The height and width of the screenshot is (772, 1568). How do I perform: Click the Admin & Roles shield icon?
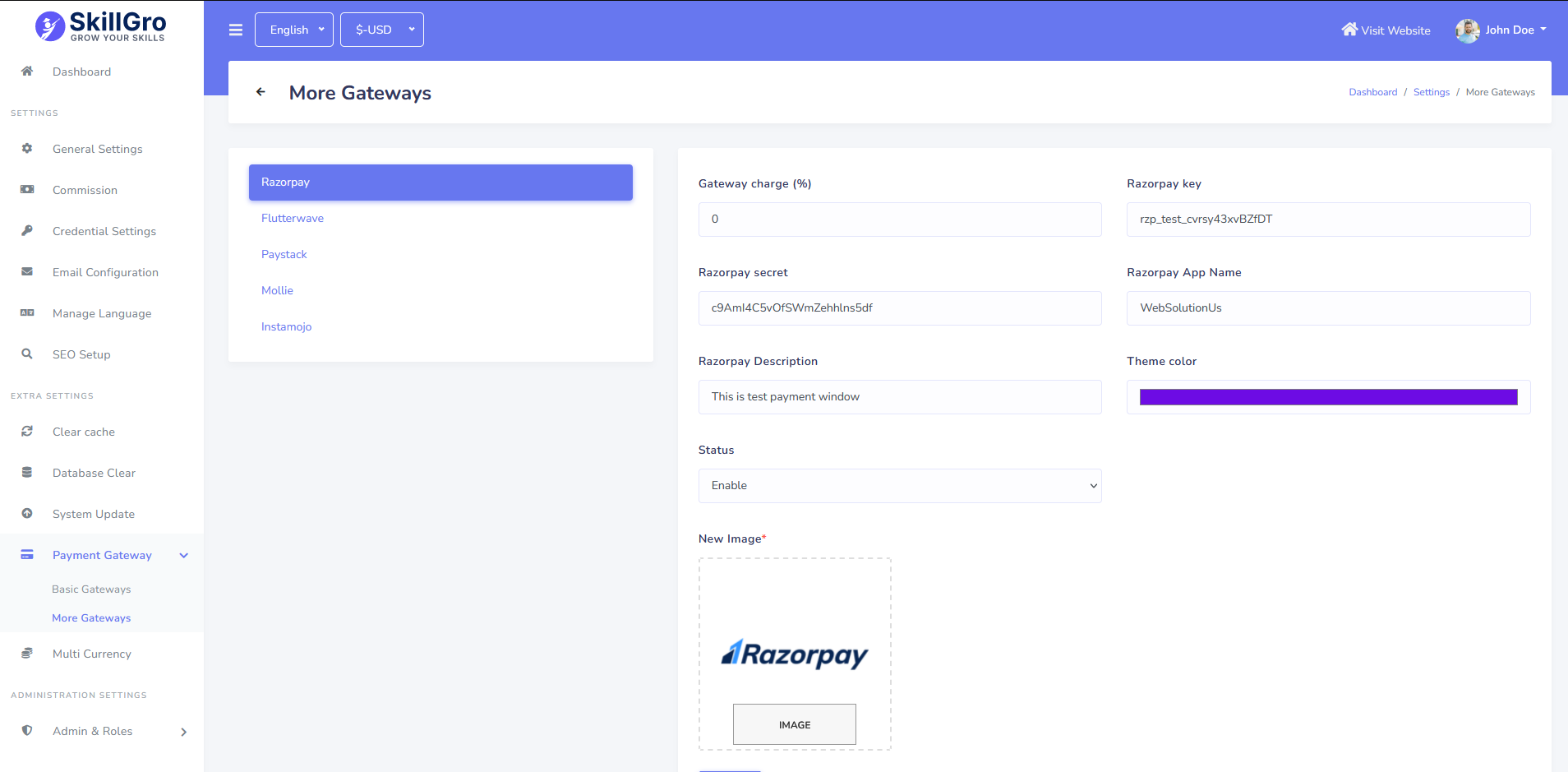(27, 730)
